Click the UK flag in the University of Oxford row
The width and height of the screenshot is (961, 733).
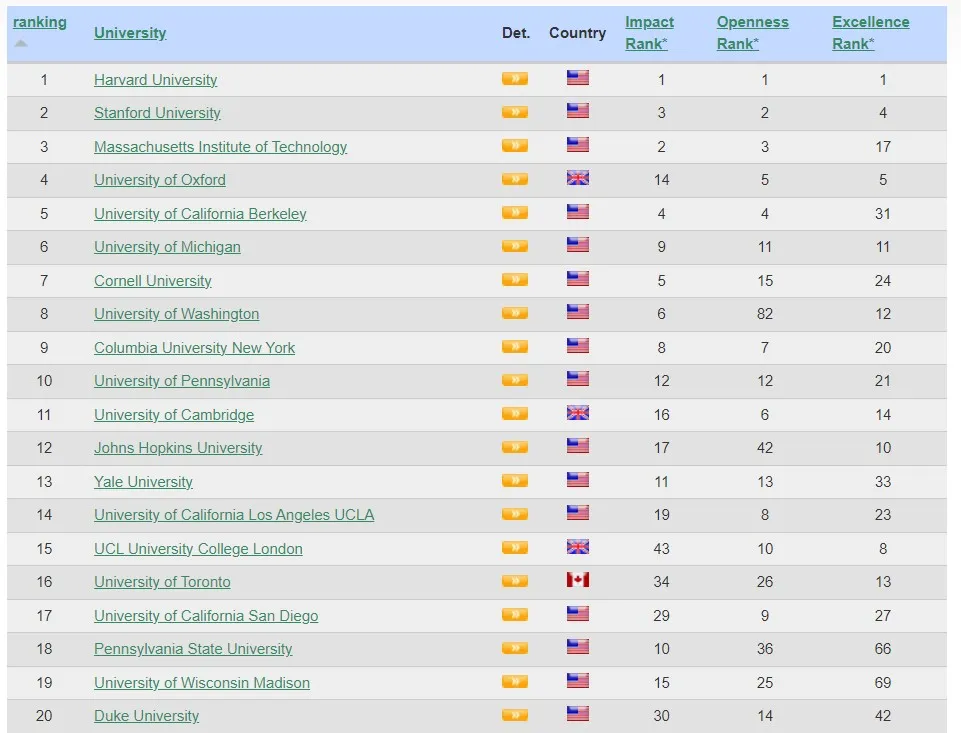coord(578,178)
